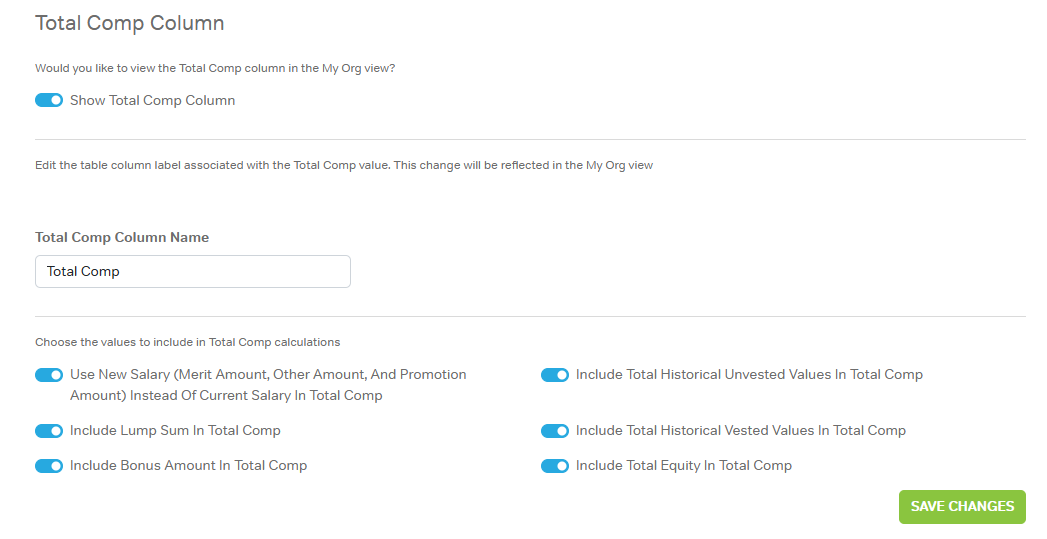Click the bold 'Total Comp Column Name' field label
This screenshot has width=1047, height=539.
[122, 238]
